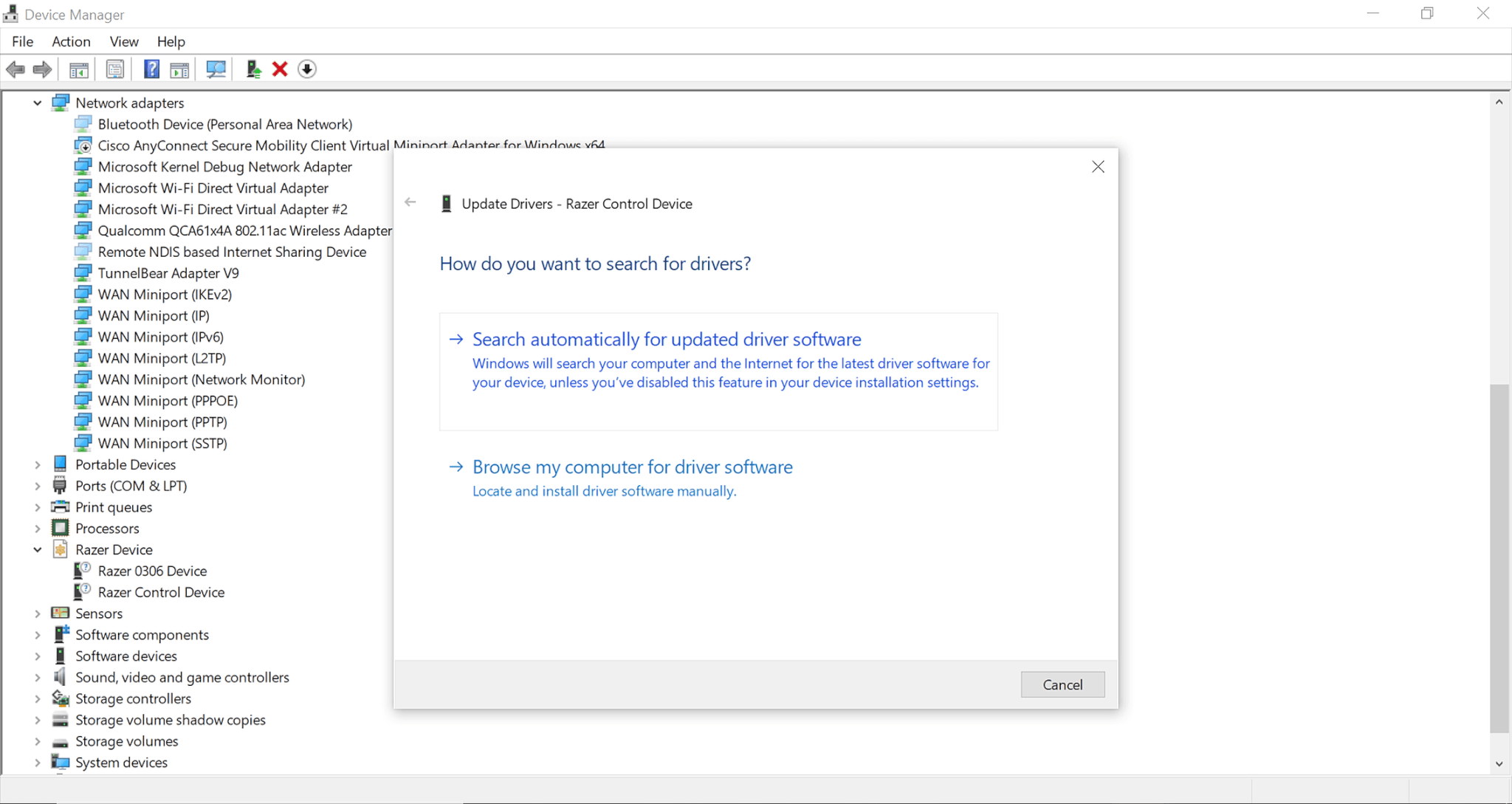Image resolution: width=1512 pixels, height=804 pixels.
Task: Click Update device driver toolbar icon
Action: click(x=253, y=69)
